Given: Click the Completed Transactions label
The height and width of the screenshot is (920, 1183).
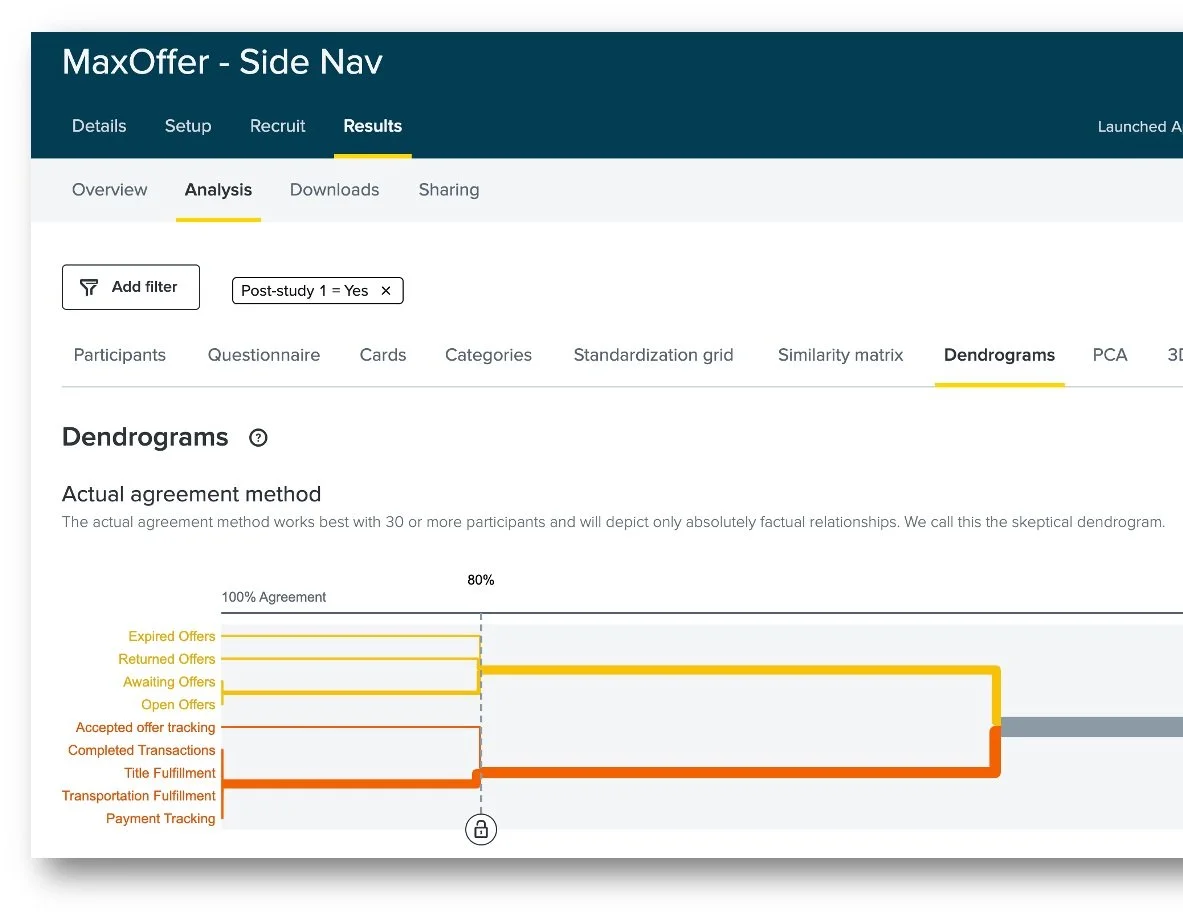Looking at the screenshot, I should [141, 750].
